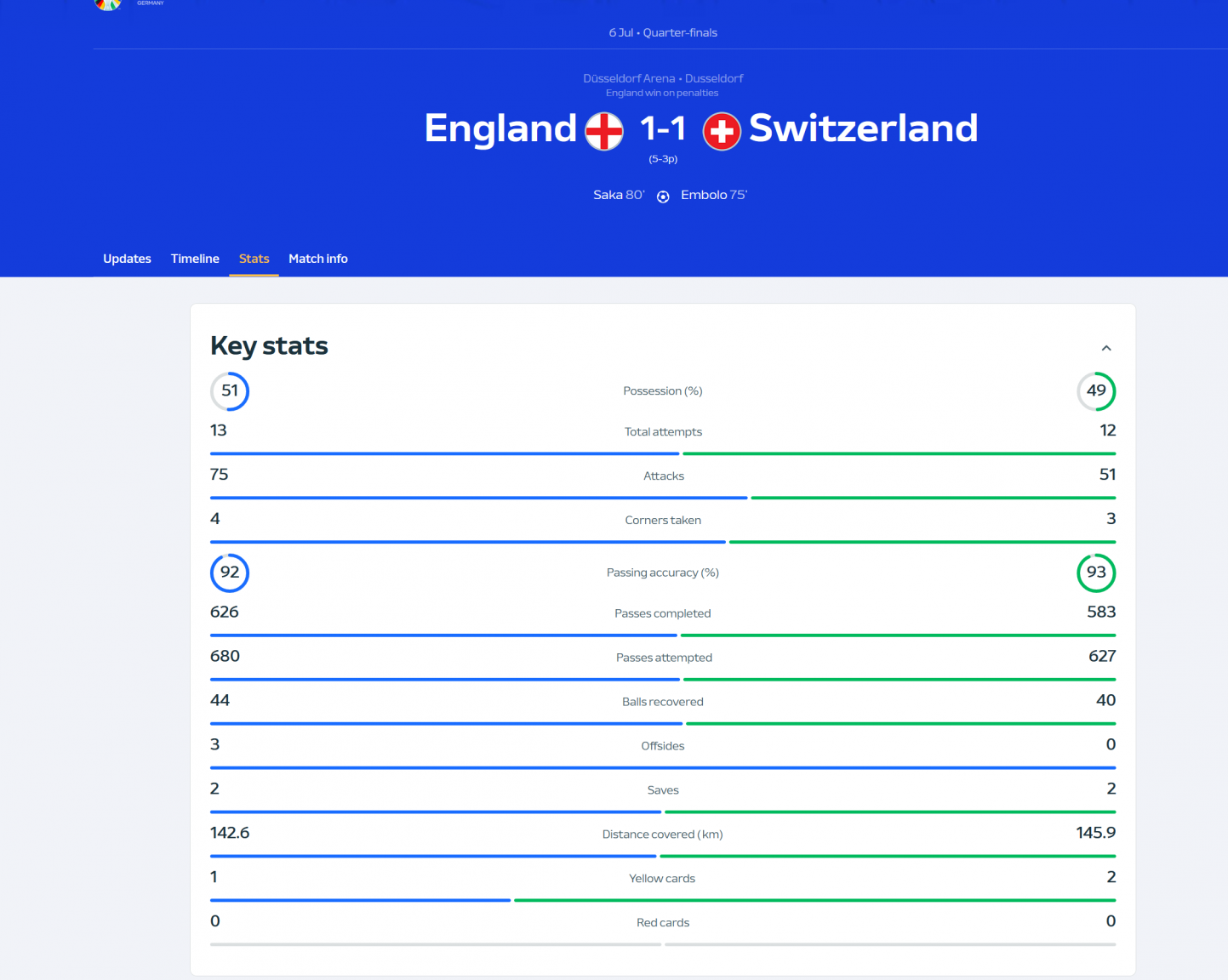Switch to the Timeline tab
Viewport: 1228px width, 980px height.
[195, 259]
